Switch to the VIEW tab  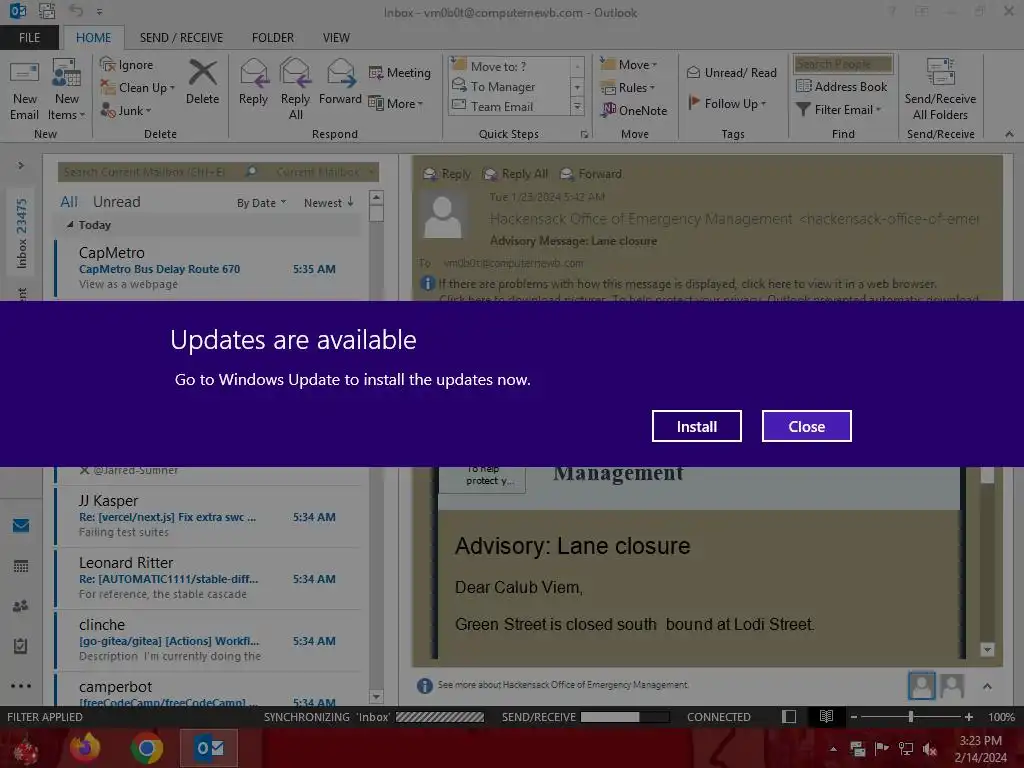click(336, 38)
